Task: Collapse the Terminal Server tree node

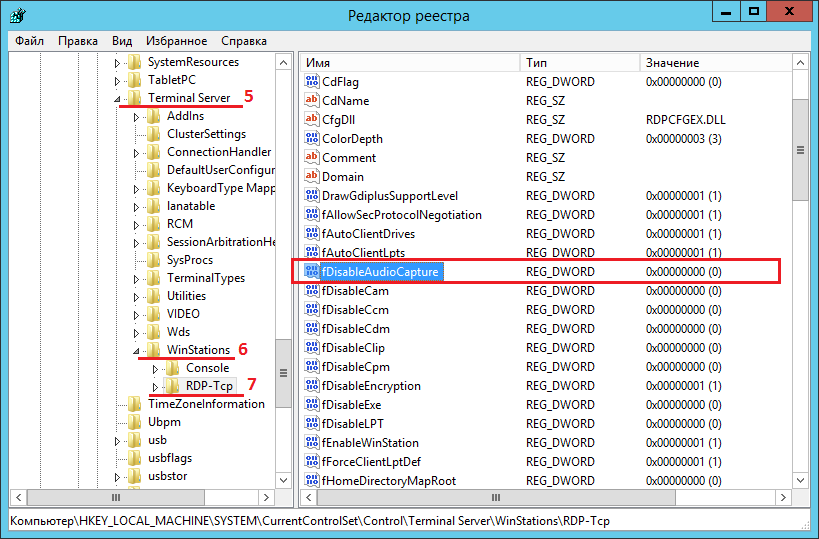Action: [x=119, y=99]
